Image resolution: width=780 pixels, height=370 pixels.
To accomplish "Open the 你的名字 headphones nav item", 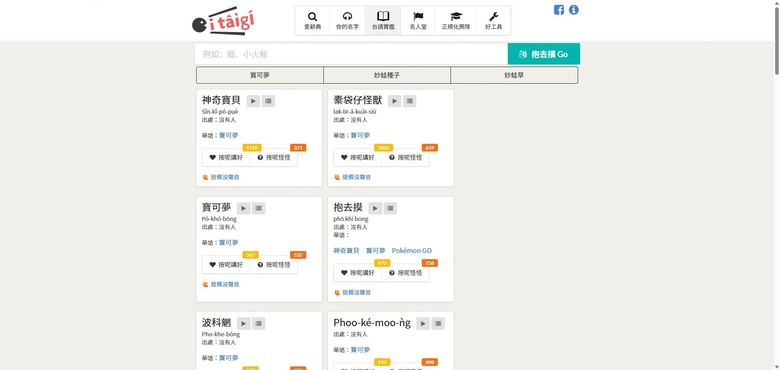I will coord(347,21).
